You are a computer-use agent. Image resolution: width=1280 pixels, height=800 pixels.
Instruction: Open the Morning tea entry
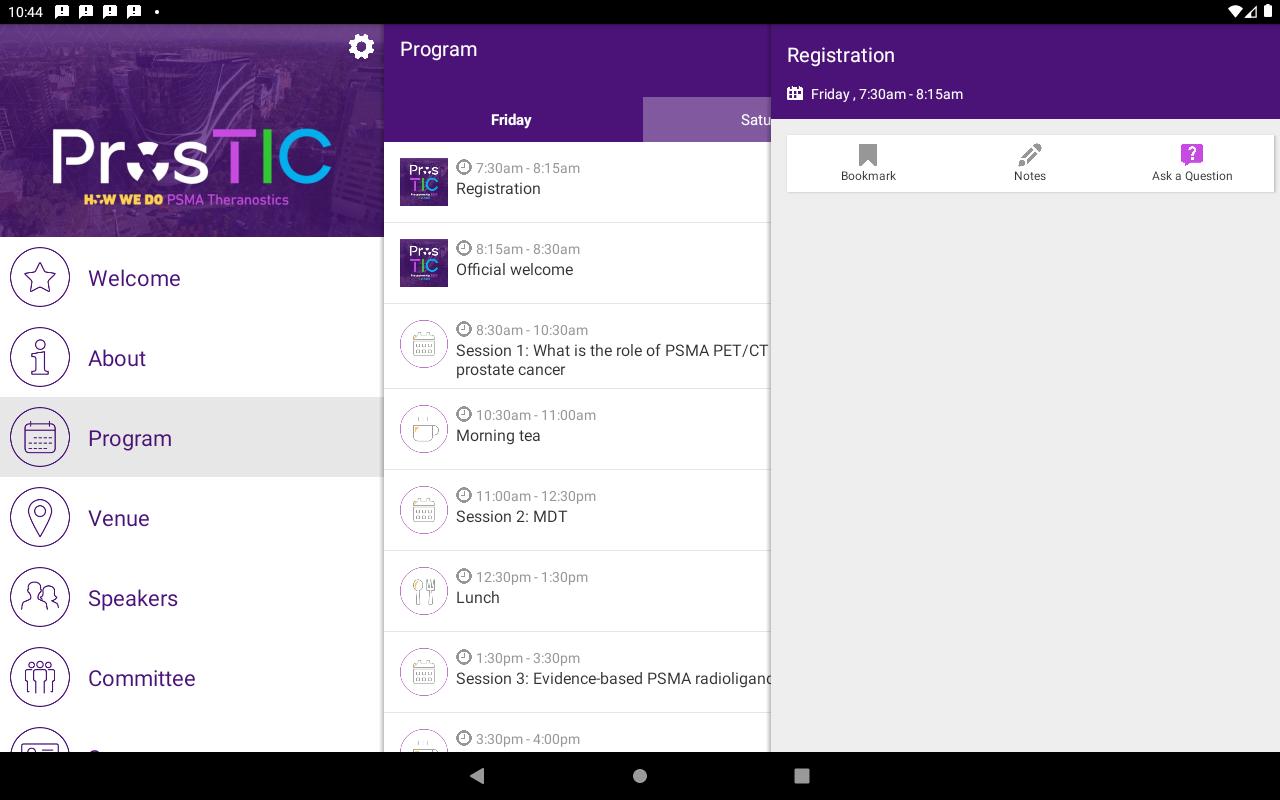point(577,429)
